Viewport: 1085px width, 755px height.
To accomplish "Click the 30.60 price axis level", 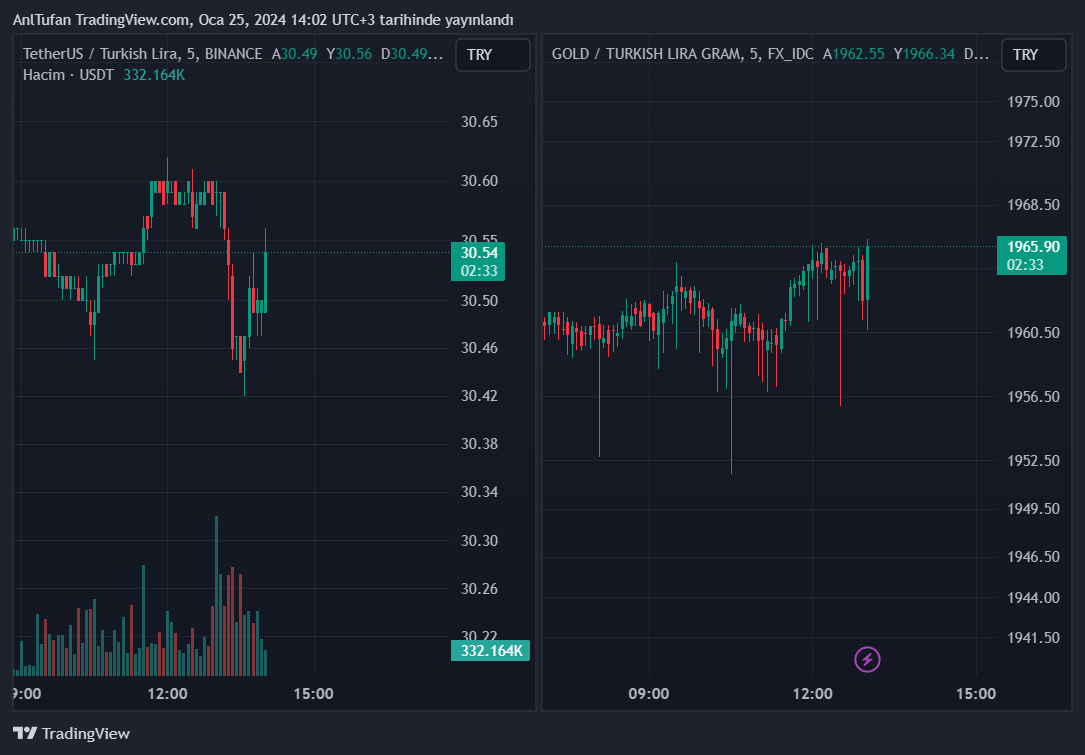I will [479, 181].
